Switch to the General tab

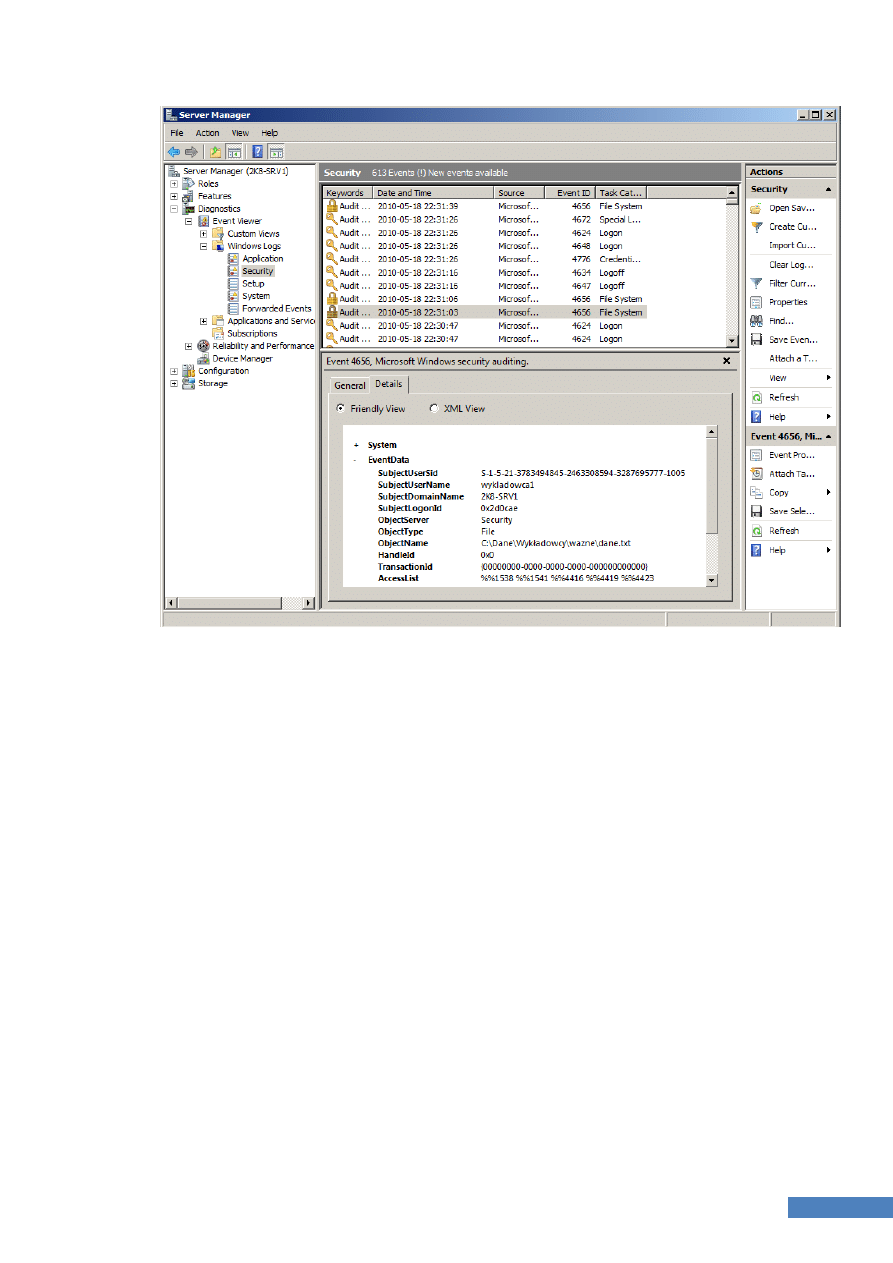pyautogui.click(x=349, y=385)
